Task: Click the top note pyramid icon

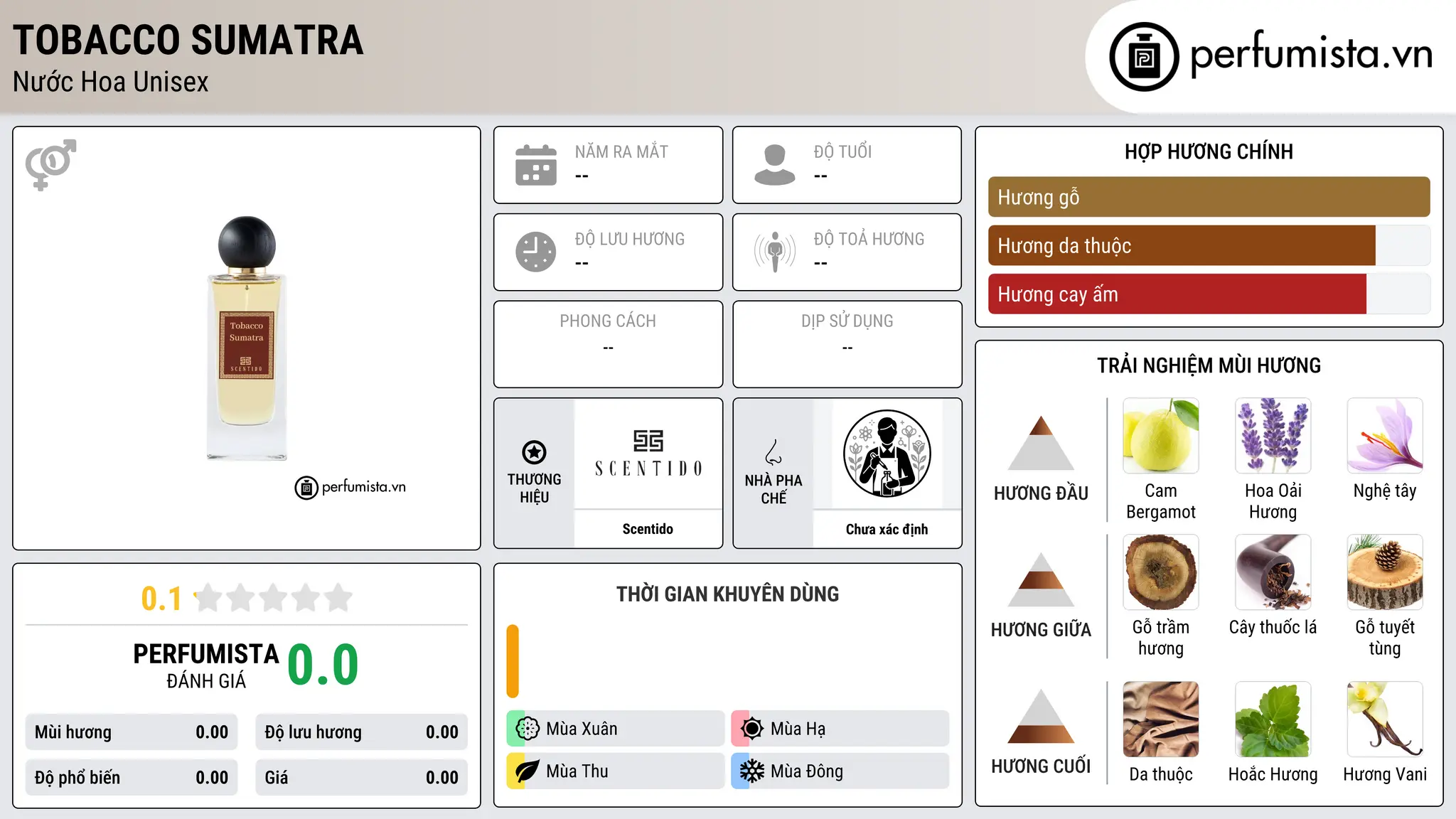Action: point(1041,442)
